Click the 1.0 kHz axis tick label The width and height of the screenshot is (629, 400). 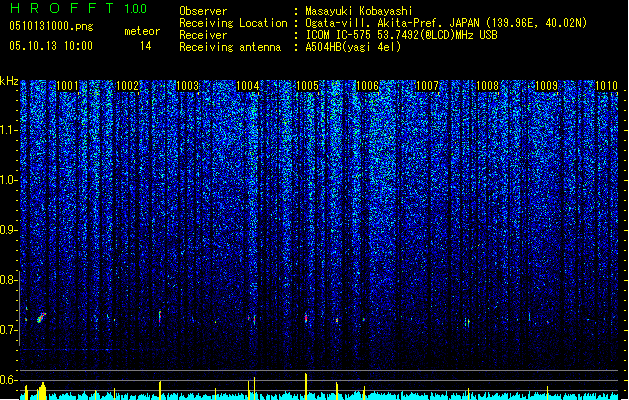click(9, 180)
